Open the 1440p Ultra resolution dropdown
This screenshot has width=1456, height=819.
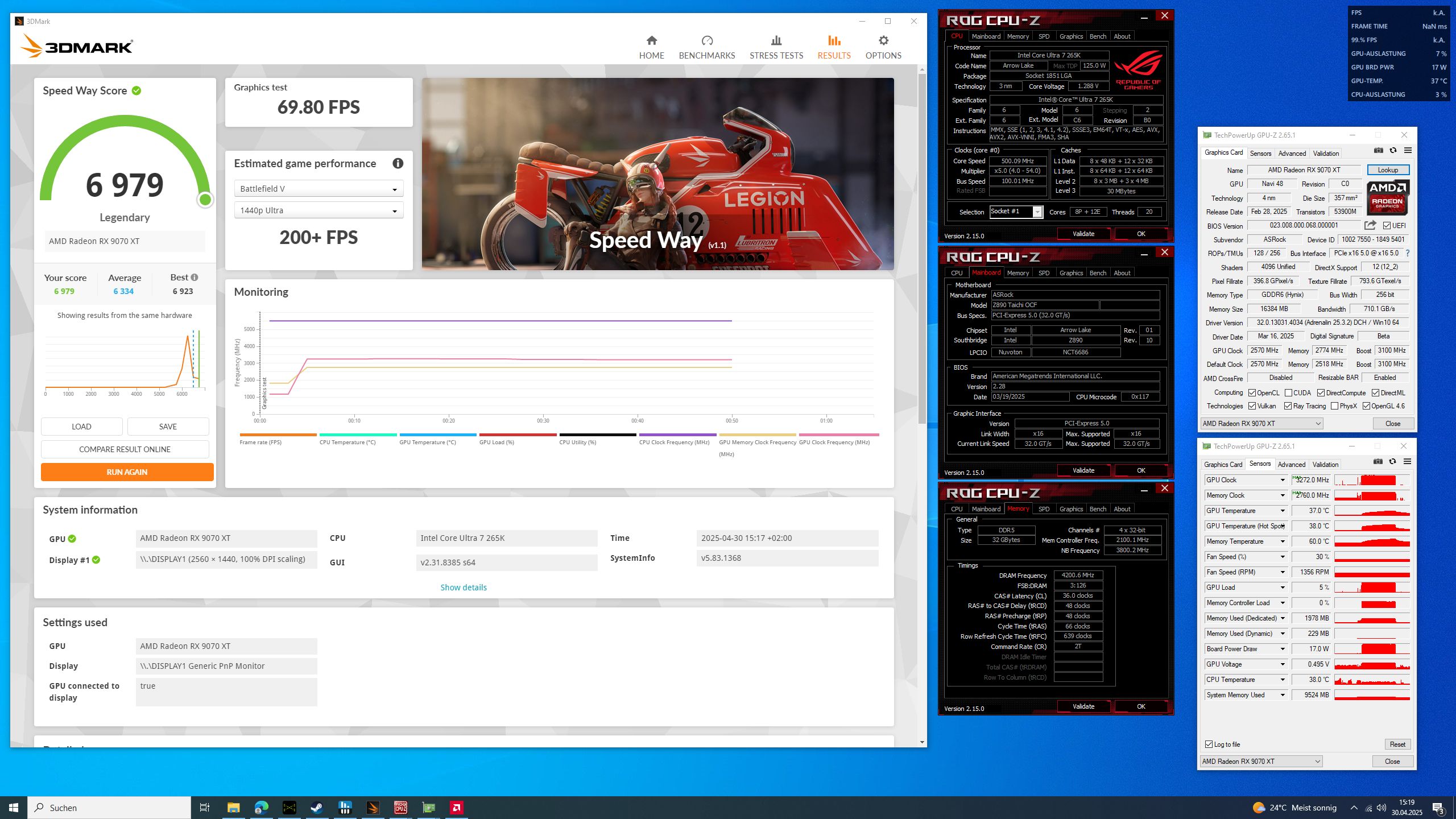(x=318, y=210)
